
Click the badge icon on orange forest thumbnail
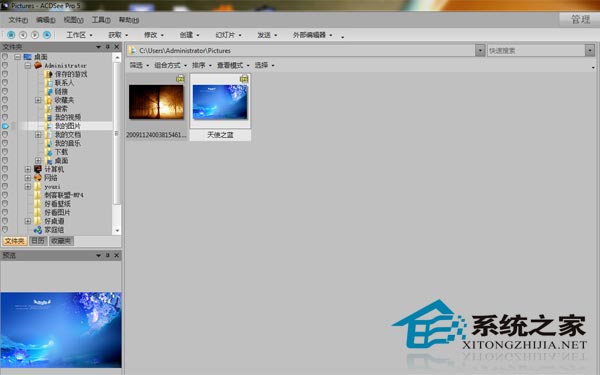tap(180, 79)
